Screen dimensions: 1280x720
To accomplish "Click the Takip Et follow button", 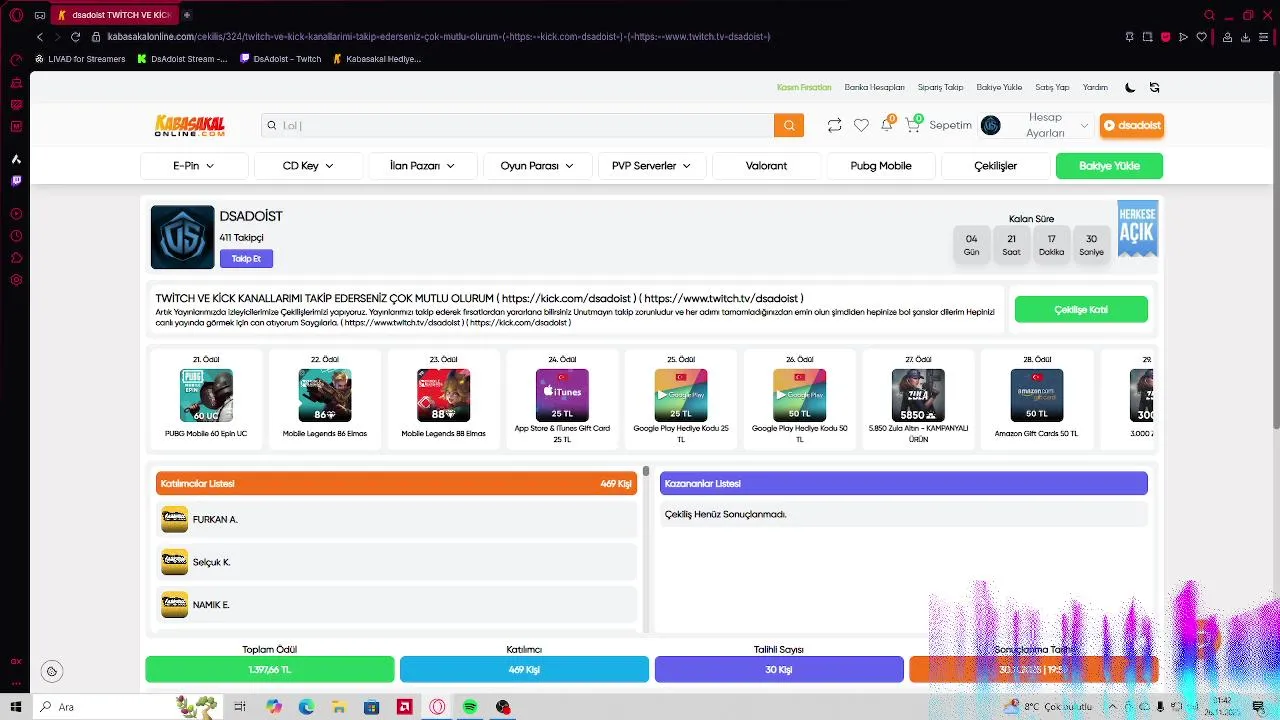I will pos(246,259).
